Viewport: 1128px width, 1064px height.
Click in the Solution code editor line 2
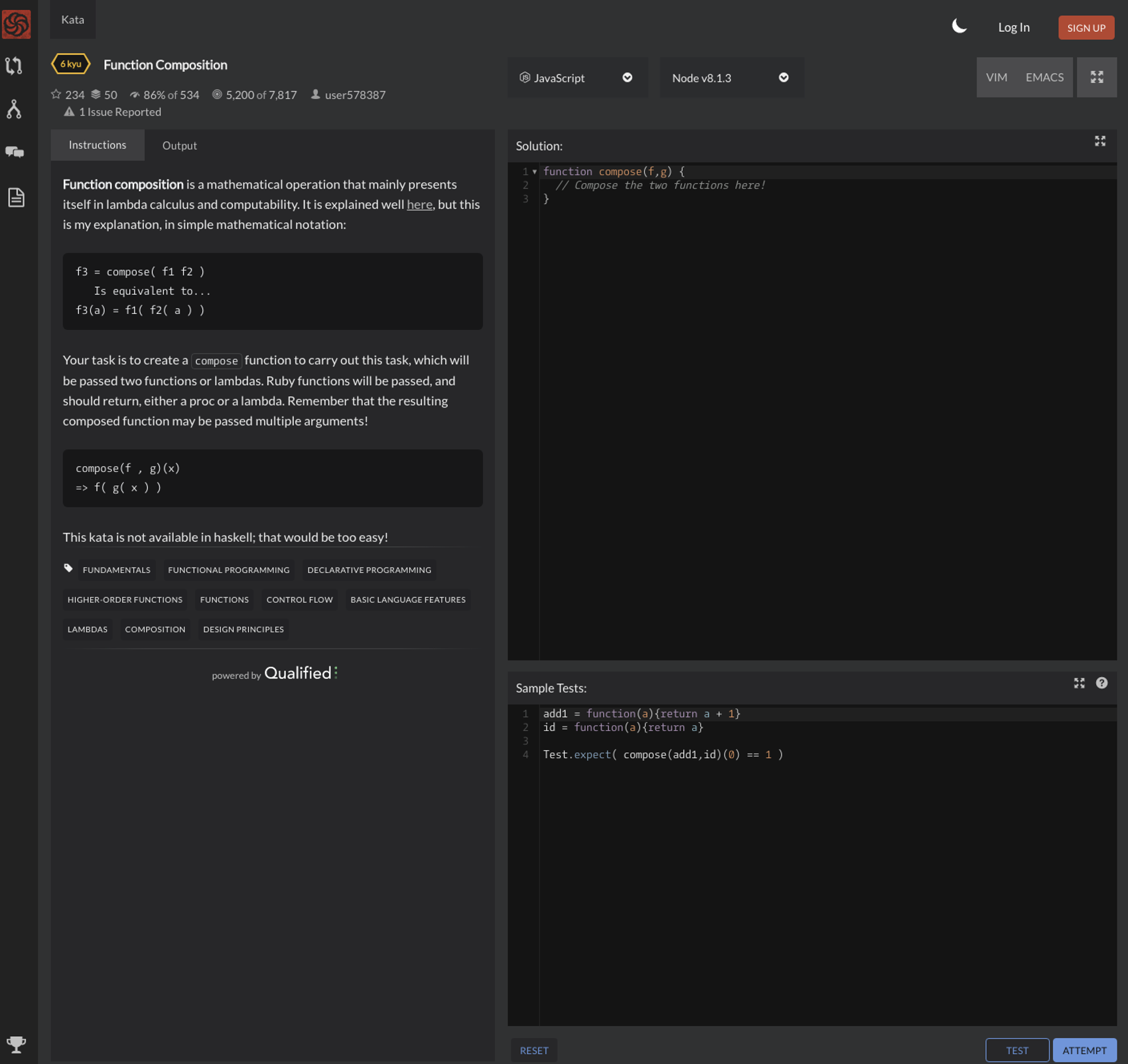[828, 185]
